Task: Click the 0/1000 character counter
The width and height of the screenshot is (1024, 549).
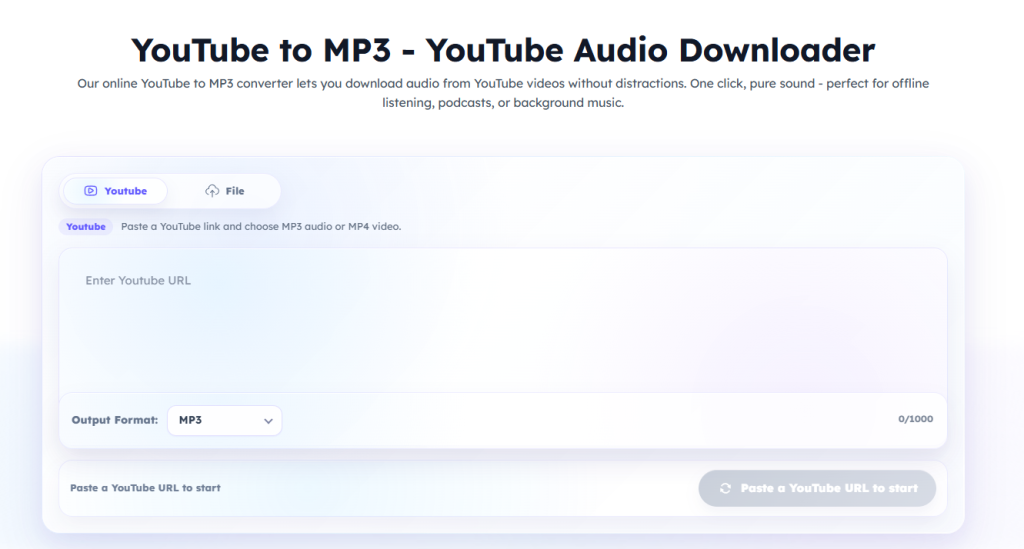Action: 915,419
